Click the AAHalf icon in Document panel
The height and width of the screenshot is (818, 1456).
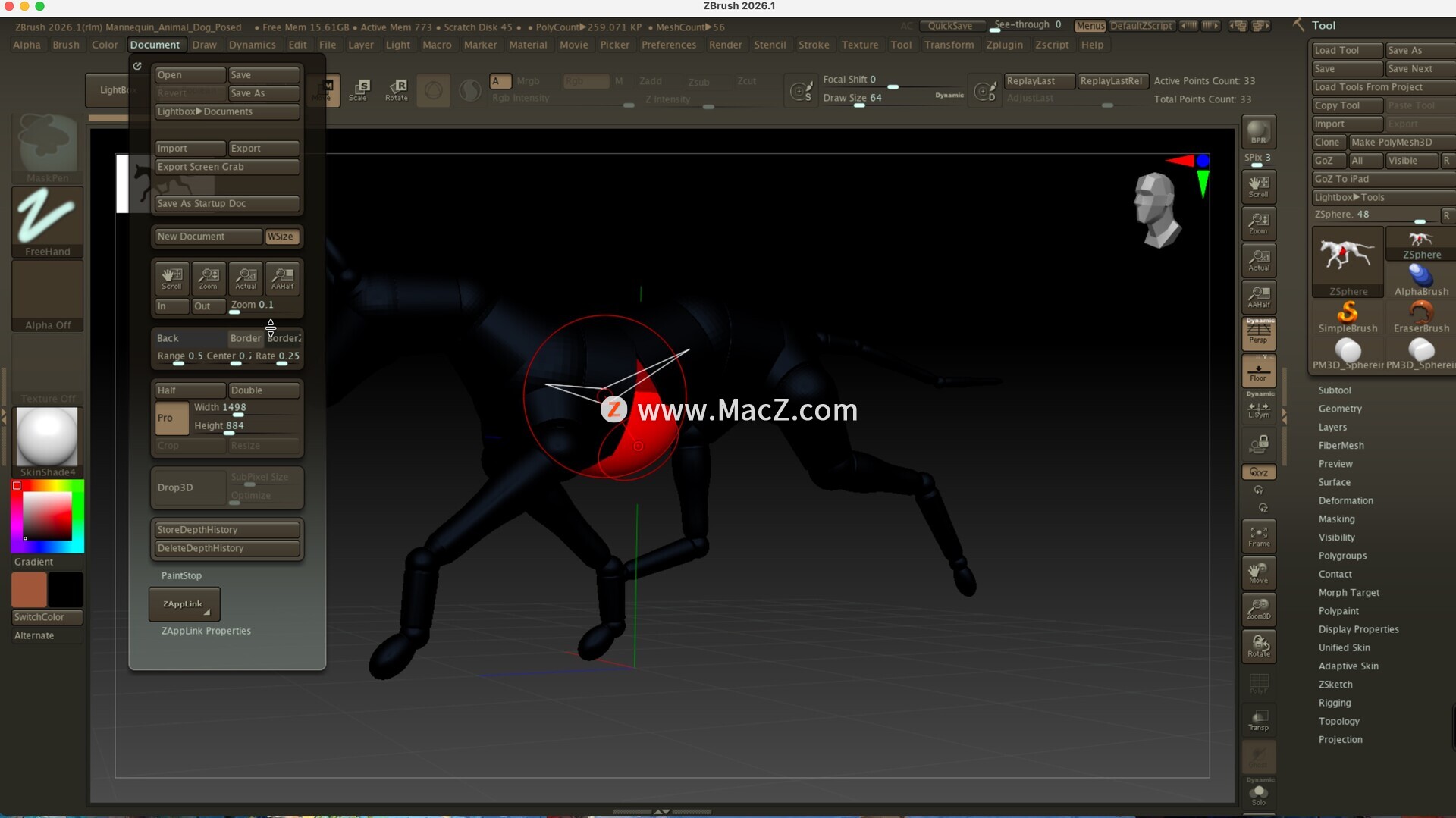[x=282, y=277]
